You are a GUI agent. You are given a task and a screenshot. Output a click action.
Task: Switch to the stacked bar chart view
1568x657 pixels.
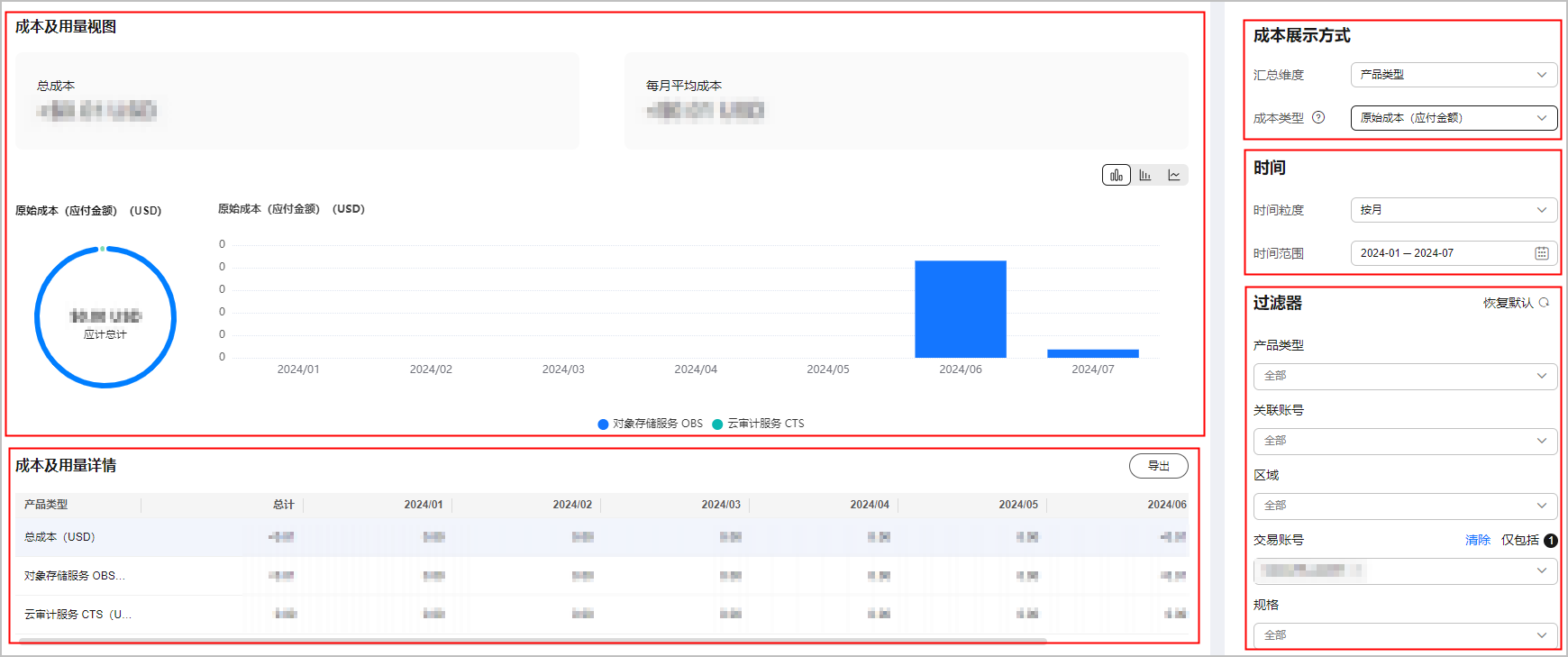click(1116, 175)
